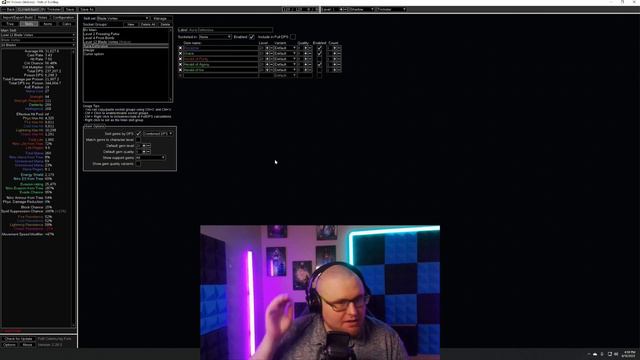Open the Main Skill socket group dropdown
Screen dimensions: 640x360
[x=38, y=35]
